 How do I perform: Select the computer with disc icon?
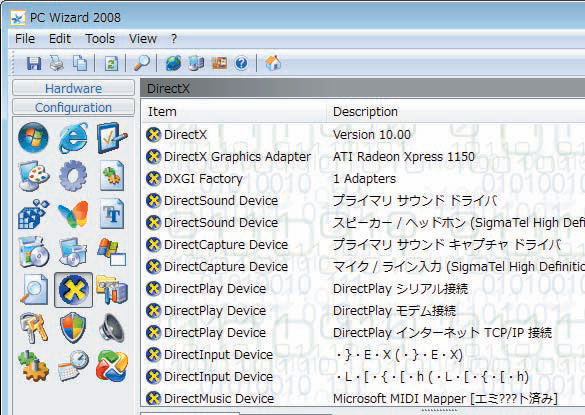point(73,252)
